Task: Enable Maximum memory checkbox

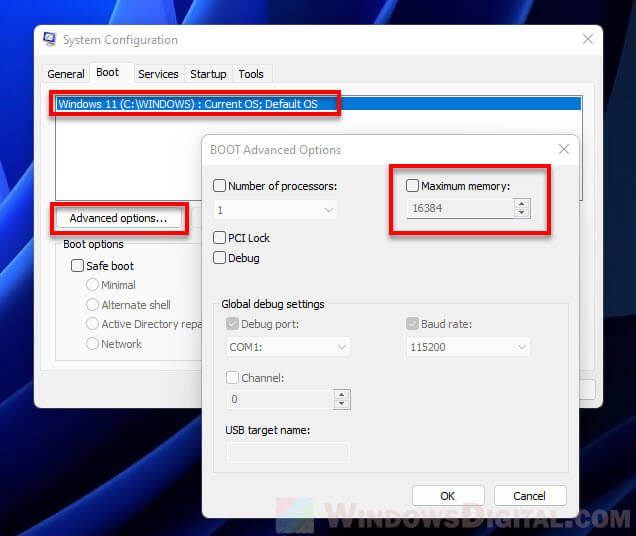Action: point(412,185)
